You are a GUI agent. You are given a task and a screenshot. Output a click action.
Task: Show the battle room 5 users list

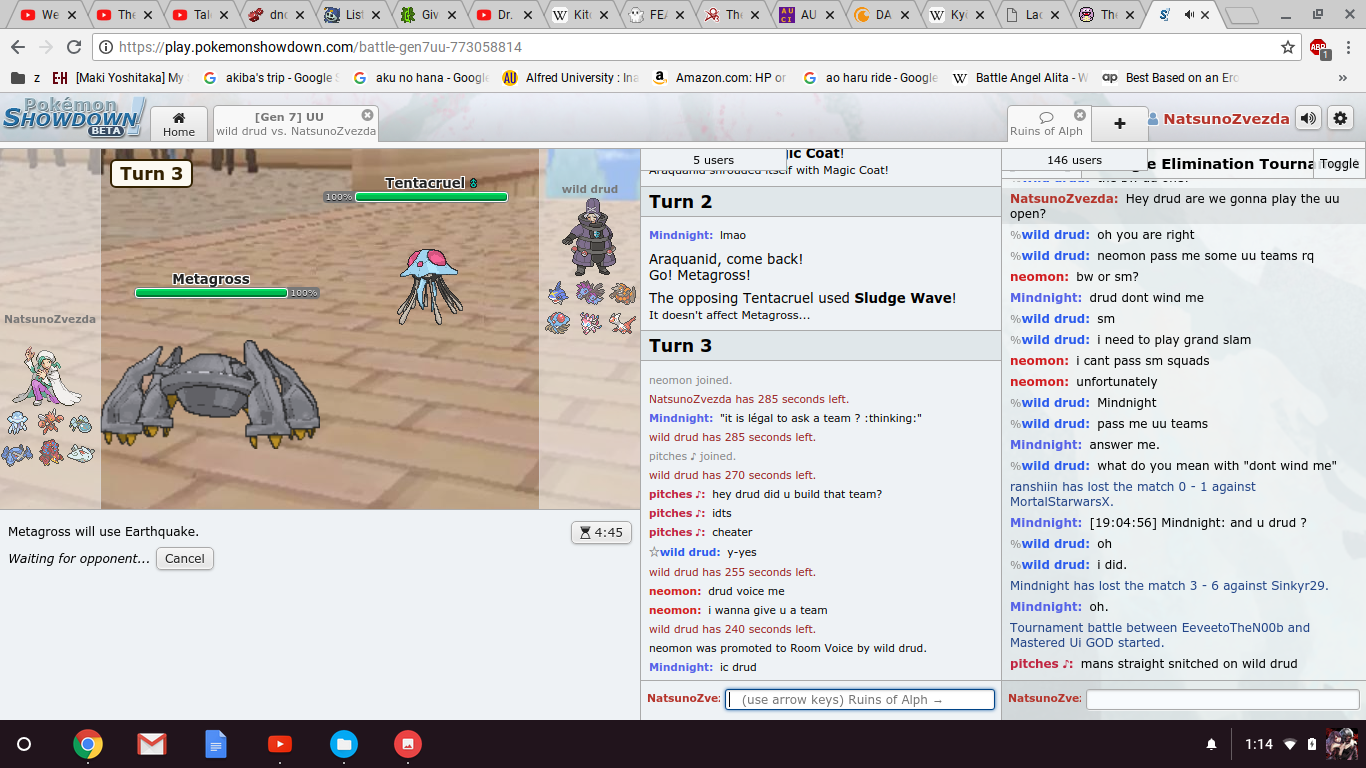pos(713,160)
